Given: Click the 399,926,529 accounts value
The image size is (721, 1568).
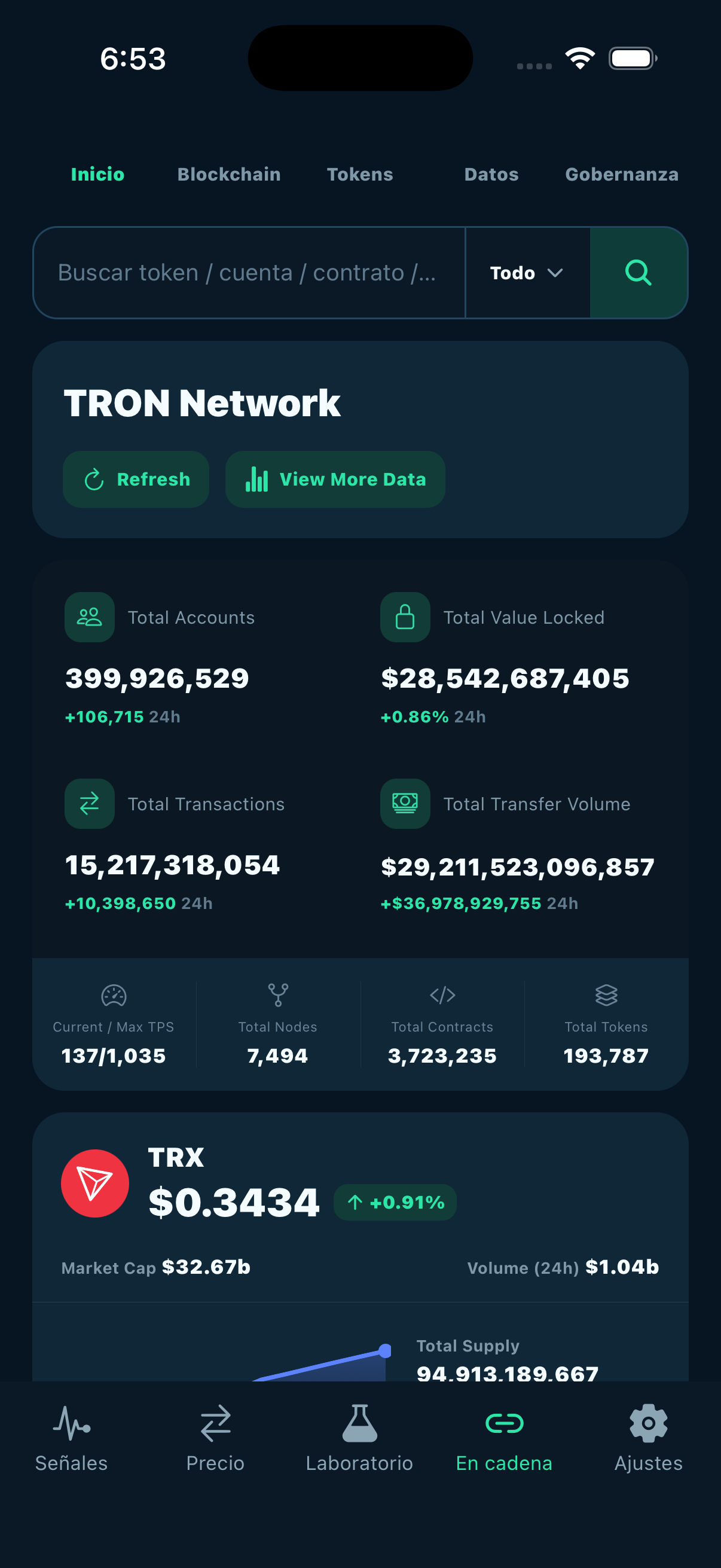Looking at the screenshot, I should [x=157, y=678].
